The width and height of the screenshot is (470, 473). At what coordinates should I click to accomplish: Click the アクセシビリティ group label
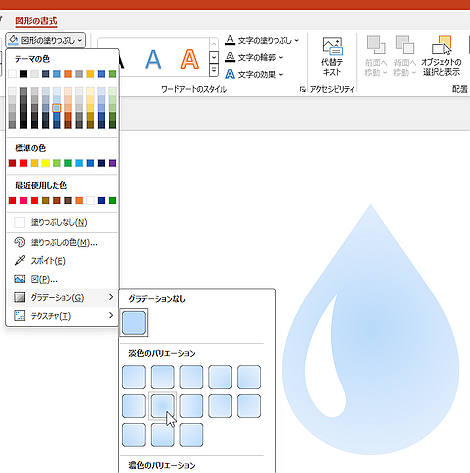pos(332,89)
